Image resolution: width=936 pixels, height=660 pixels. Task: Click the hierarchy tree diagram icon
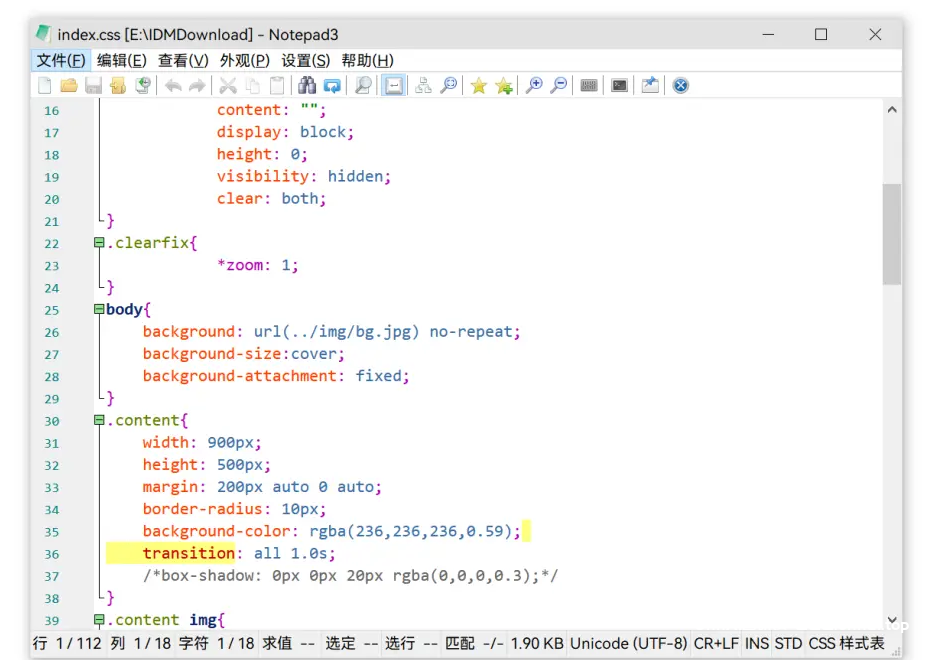pos(423,86)
